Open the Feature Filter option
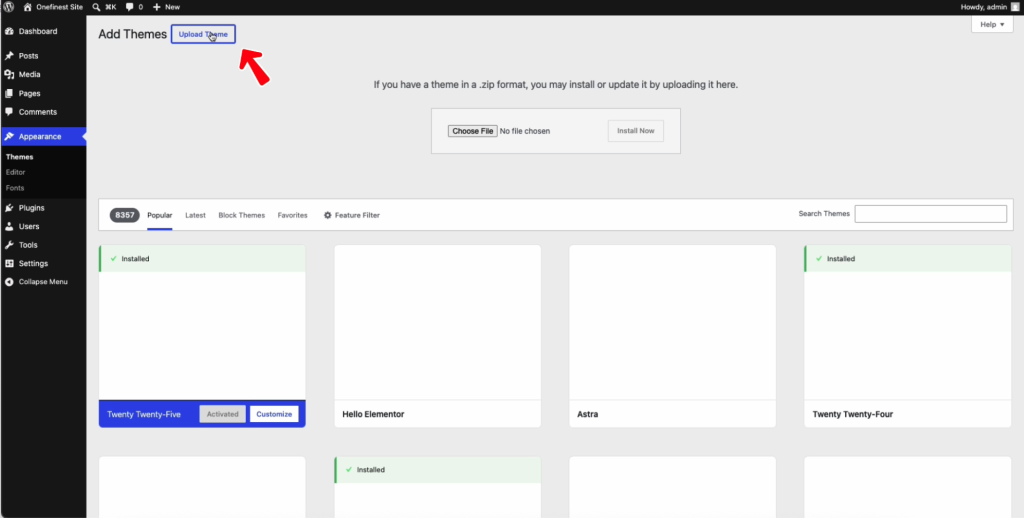Screen dimensions: 1024x518 coord(351,215)
